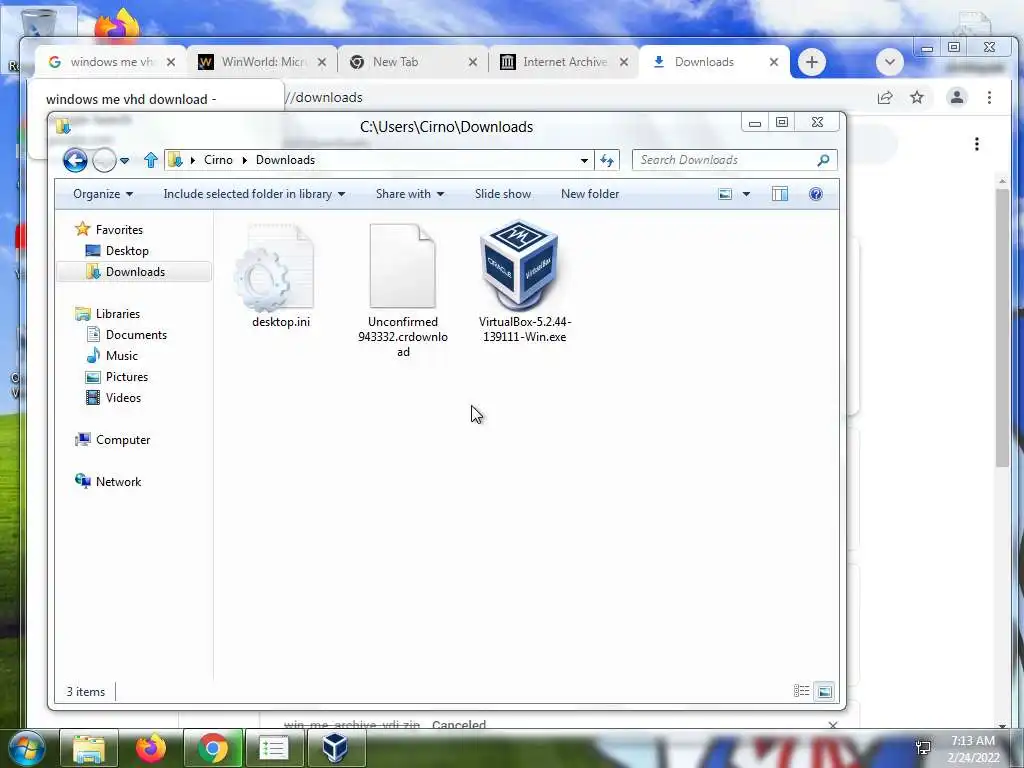Switch to the New Tab Chrome tab

412,62
